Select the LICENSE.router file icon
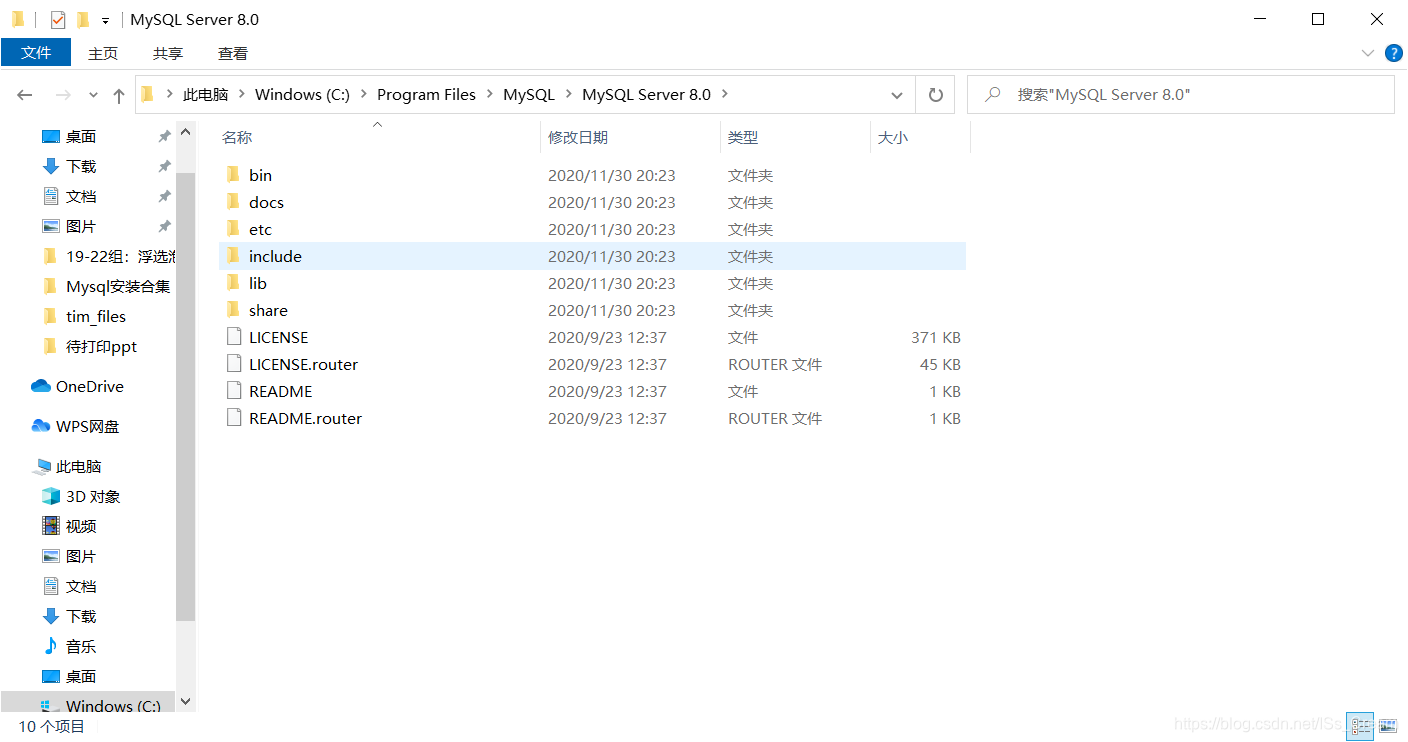 (233, 364)
